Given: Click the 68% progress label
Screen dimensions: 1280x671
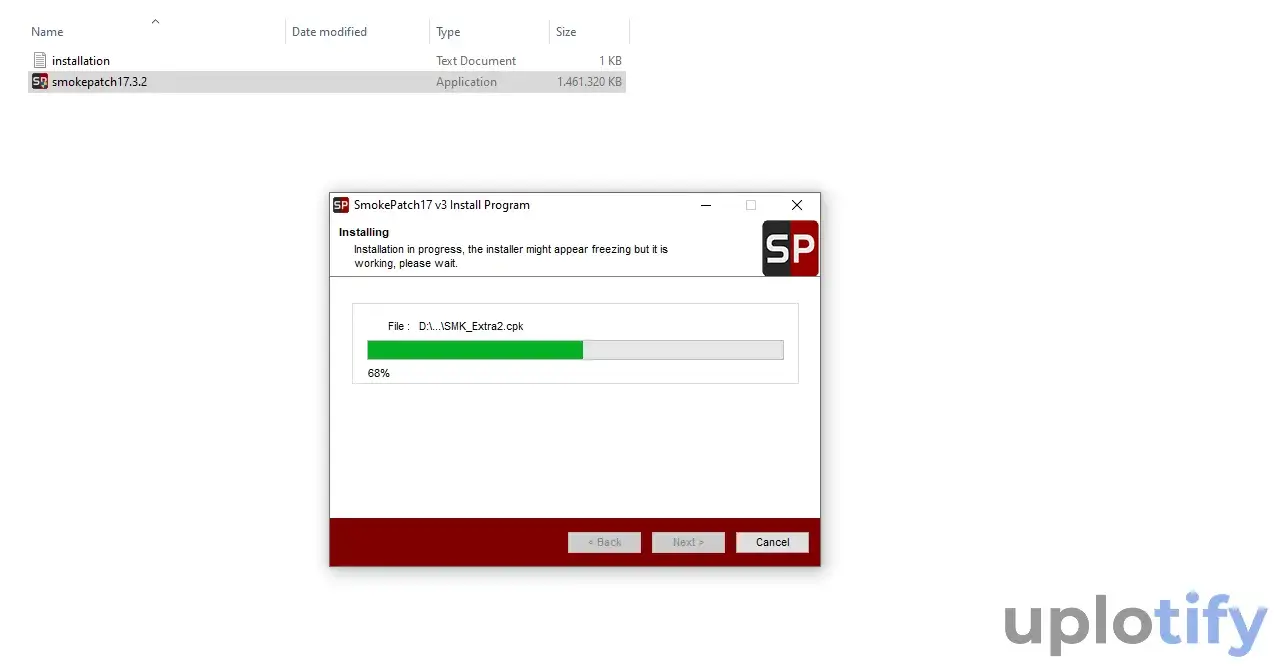Looking at the screenshot, I should click(x=378, y=373).
